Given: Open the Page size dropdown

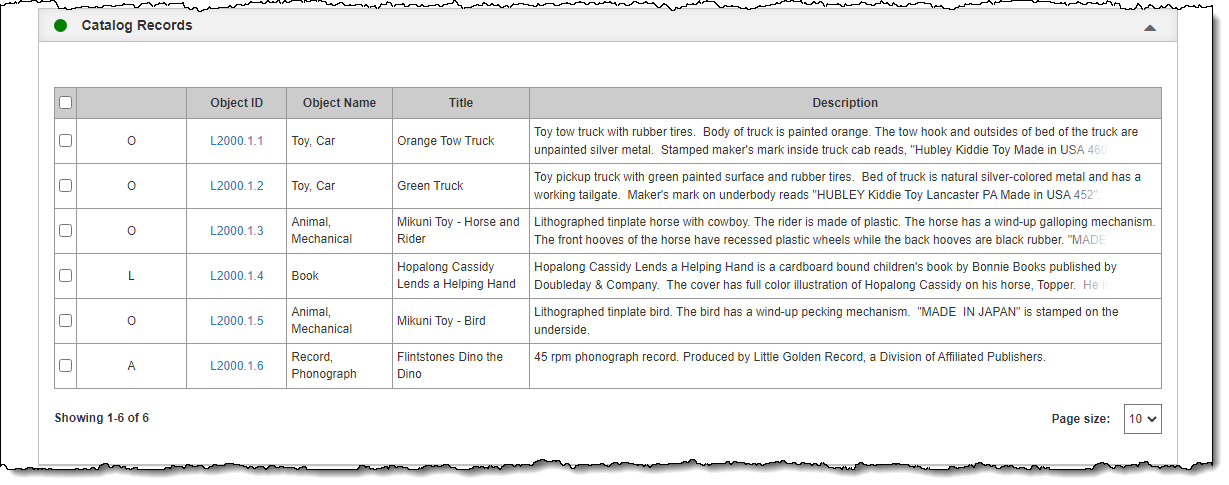Looking at the screenshot, I should (1143, 419).
